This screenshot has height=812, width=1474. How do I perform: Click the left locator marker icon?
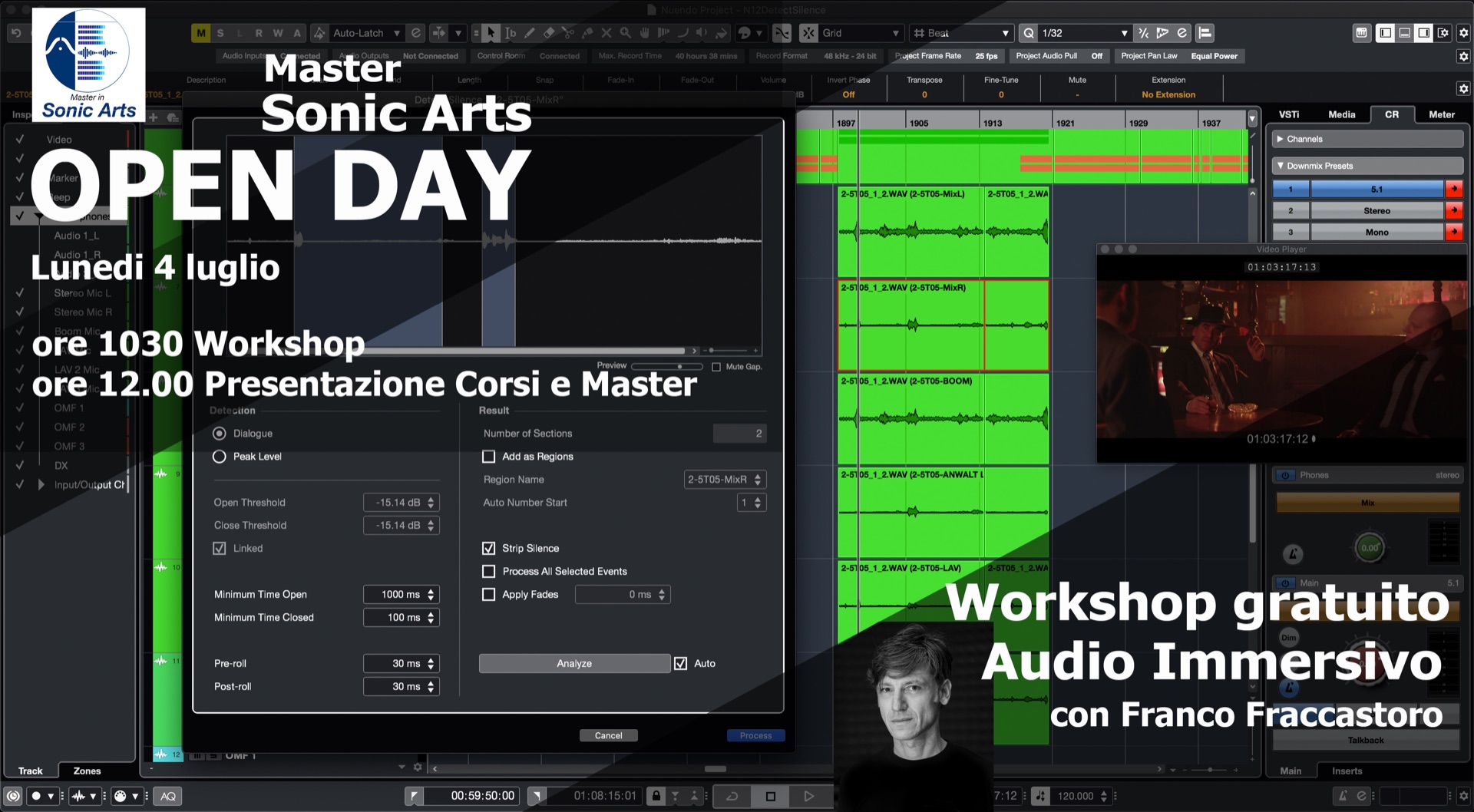414,796
